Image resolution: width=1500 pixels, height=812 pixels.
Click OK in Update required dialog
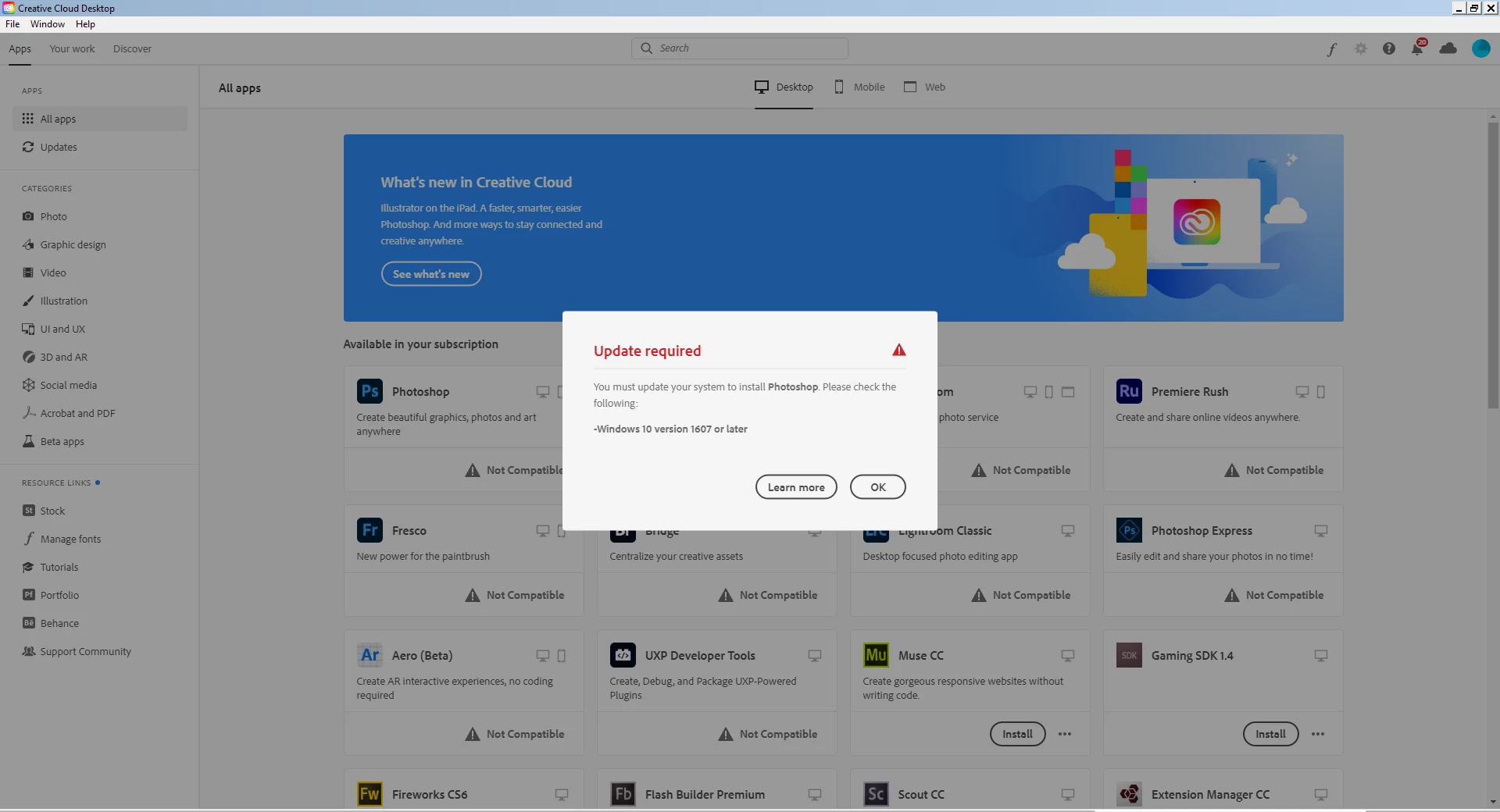click(x=877, y=487)
